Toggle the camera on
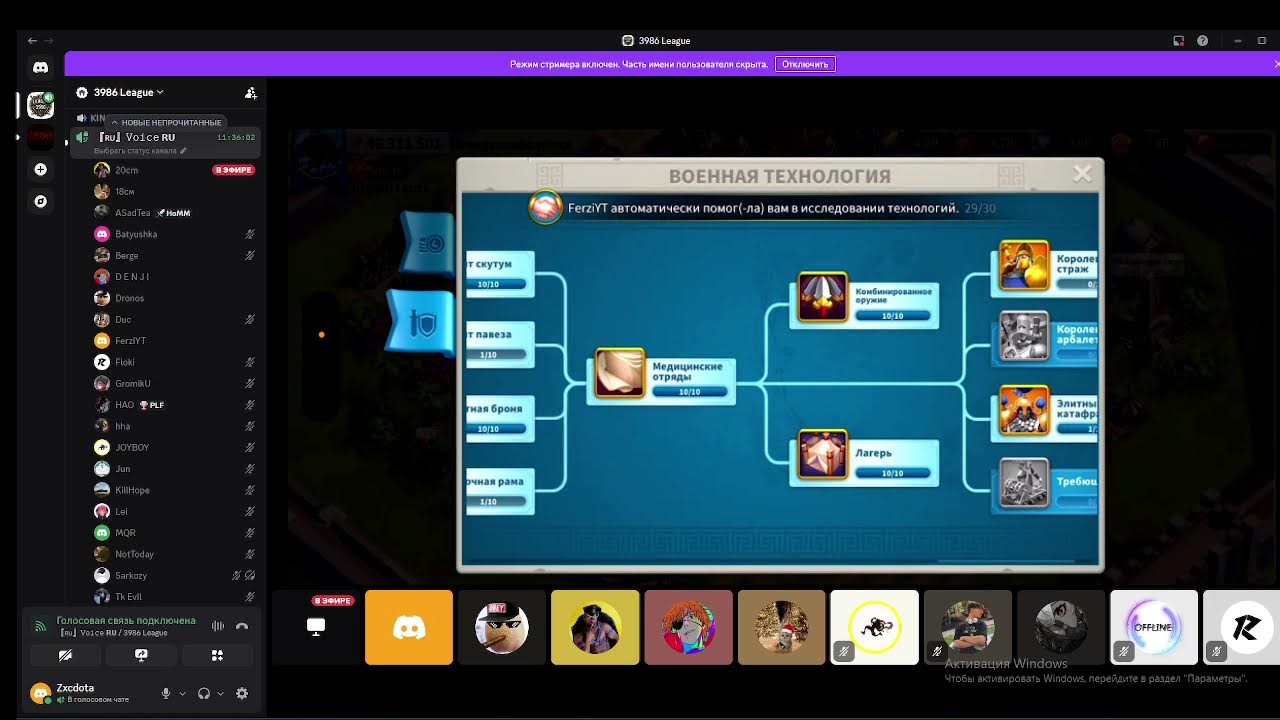This screenshot has height=720, width=1280. [65, 655]
